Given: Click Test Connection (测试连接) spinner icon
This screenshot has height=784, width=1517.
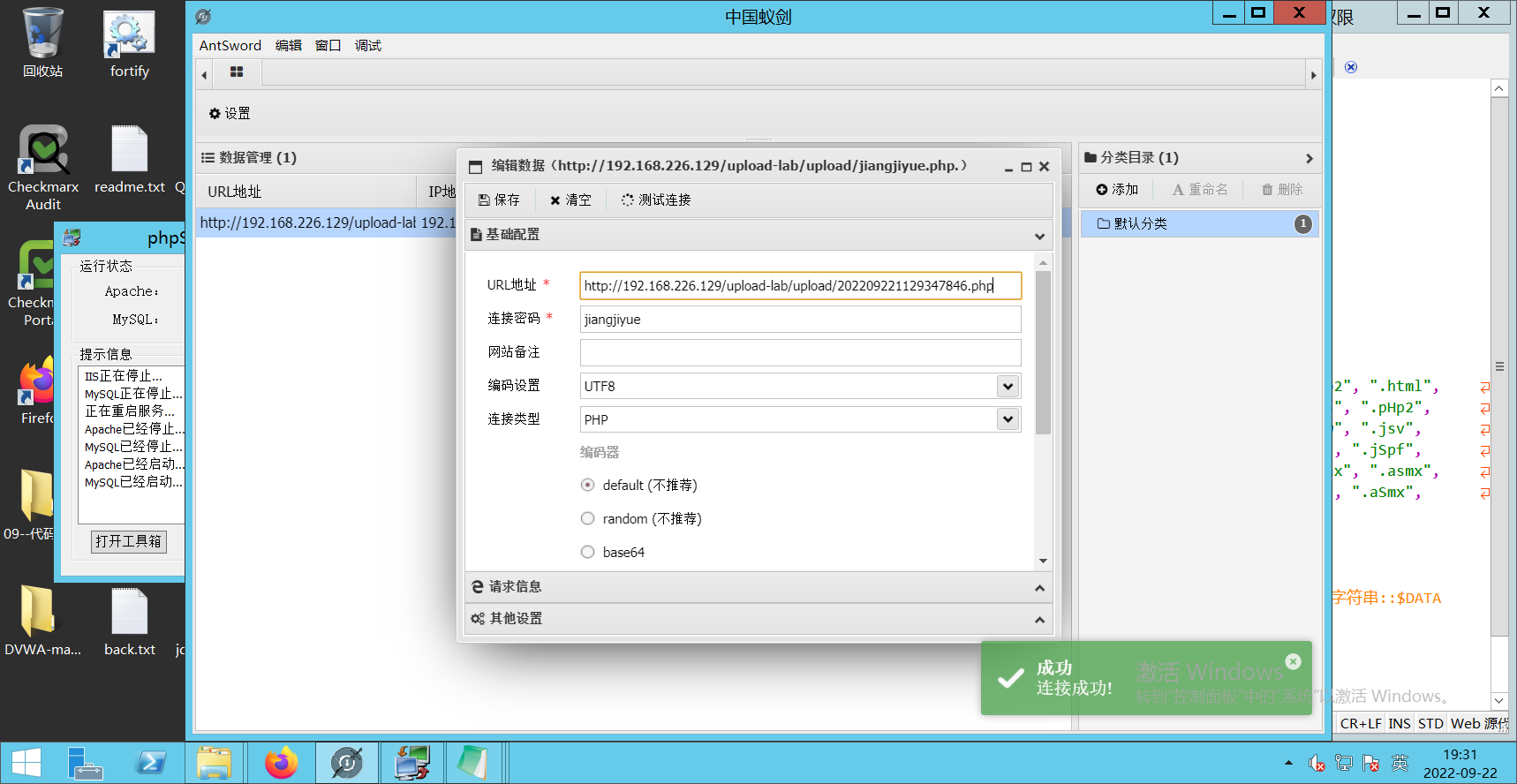Looking at the screenshot, I should pos(627,200).
